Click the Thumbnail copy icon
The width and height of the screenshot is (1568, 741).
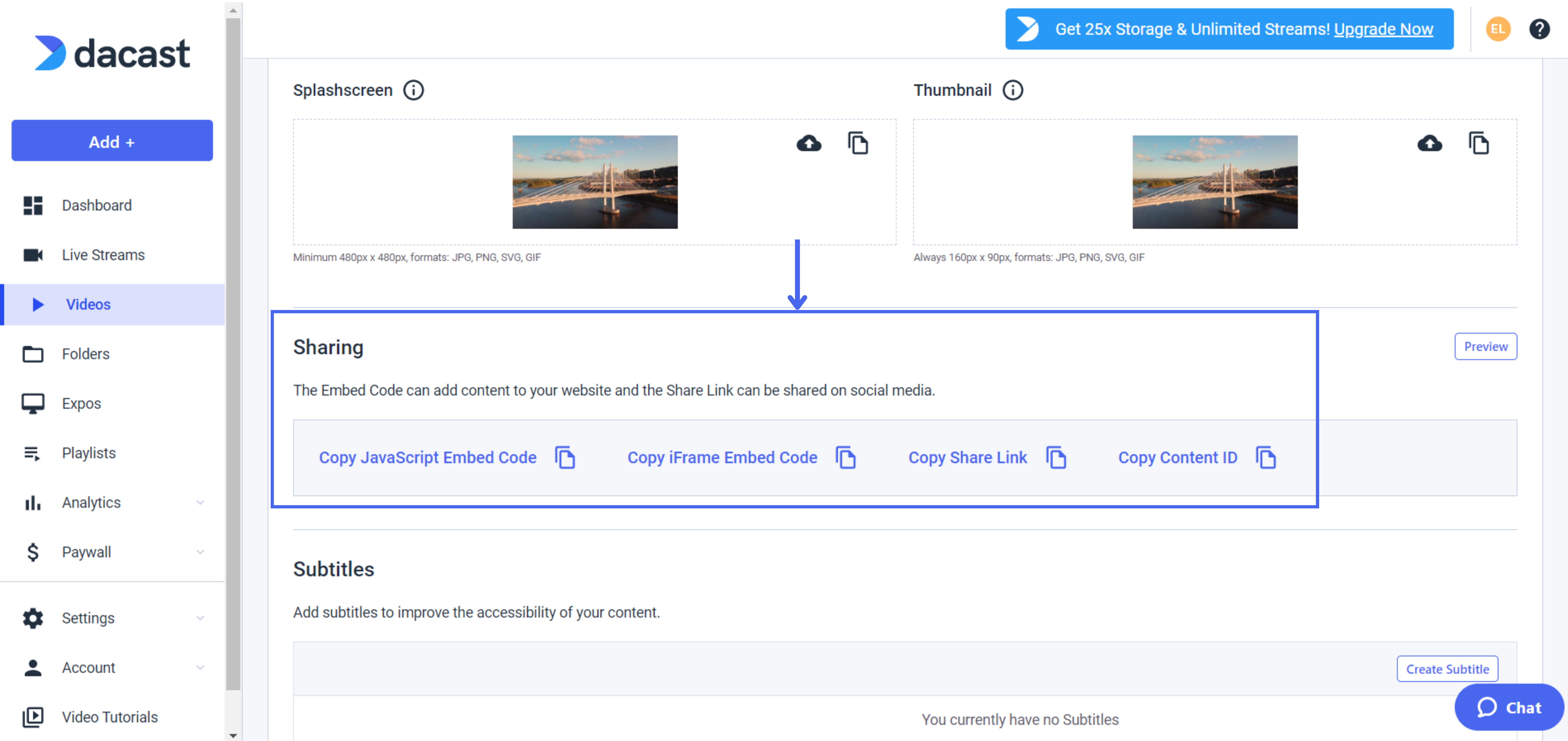pos(1479,144)
